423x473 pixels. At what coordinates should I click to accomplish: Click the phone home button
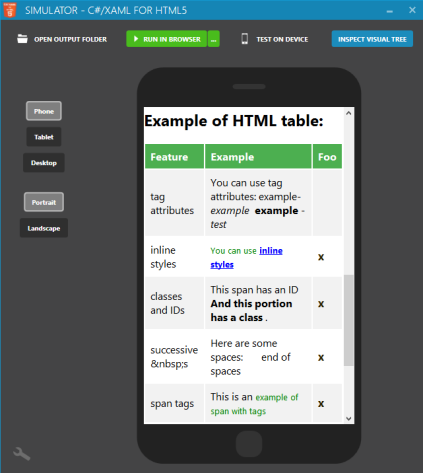pyautogui.click(x=249, y=444)
